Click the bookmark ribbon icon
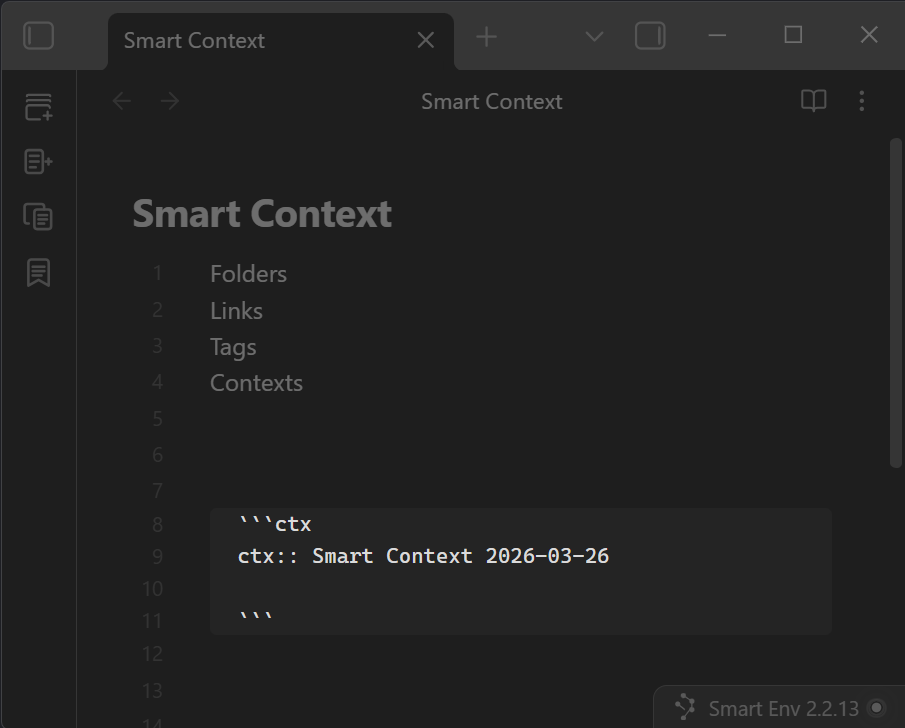The image size is (905, 728). click(38, 272)
